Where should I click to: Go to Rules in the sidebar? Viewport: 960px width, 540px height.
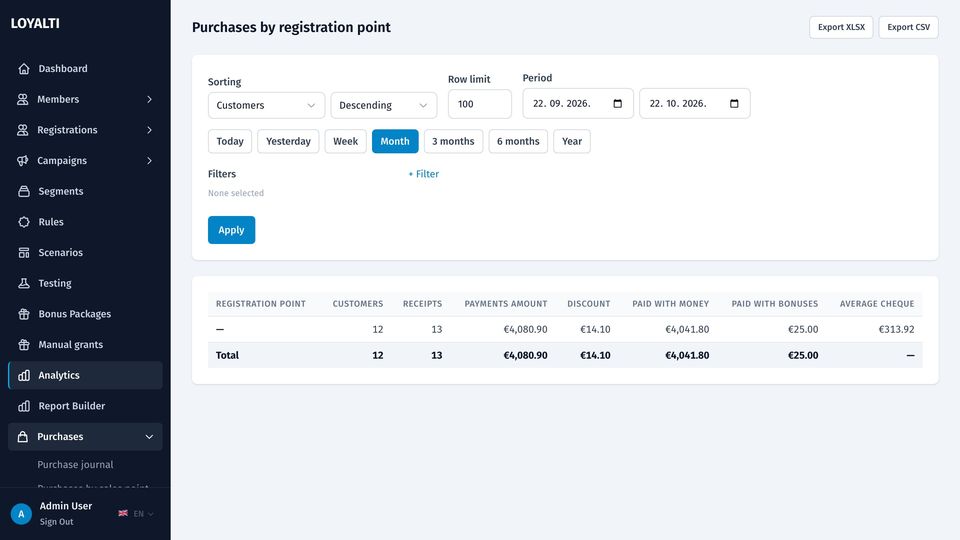tap(85, 222)
